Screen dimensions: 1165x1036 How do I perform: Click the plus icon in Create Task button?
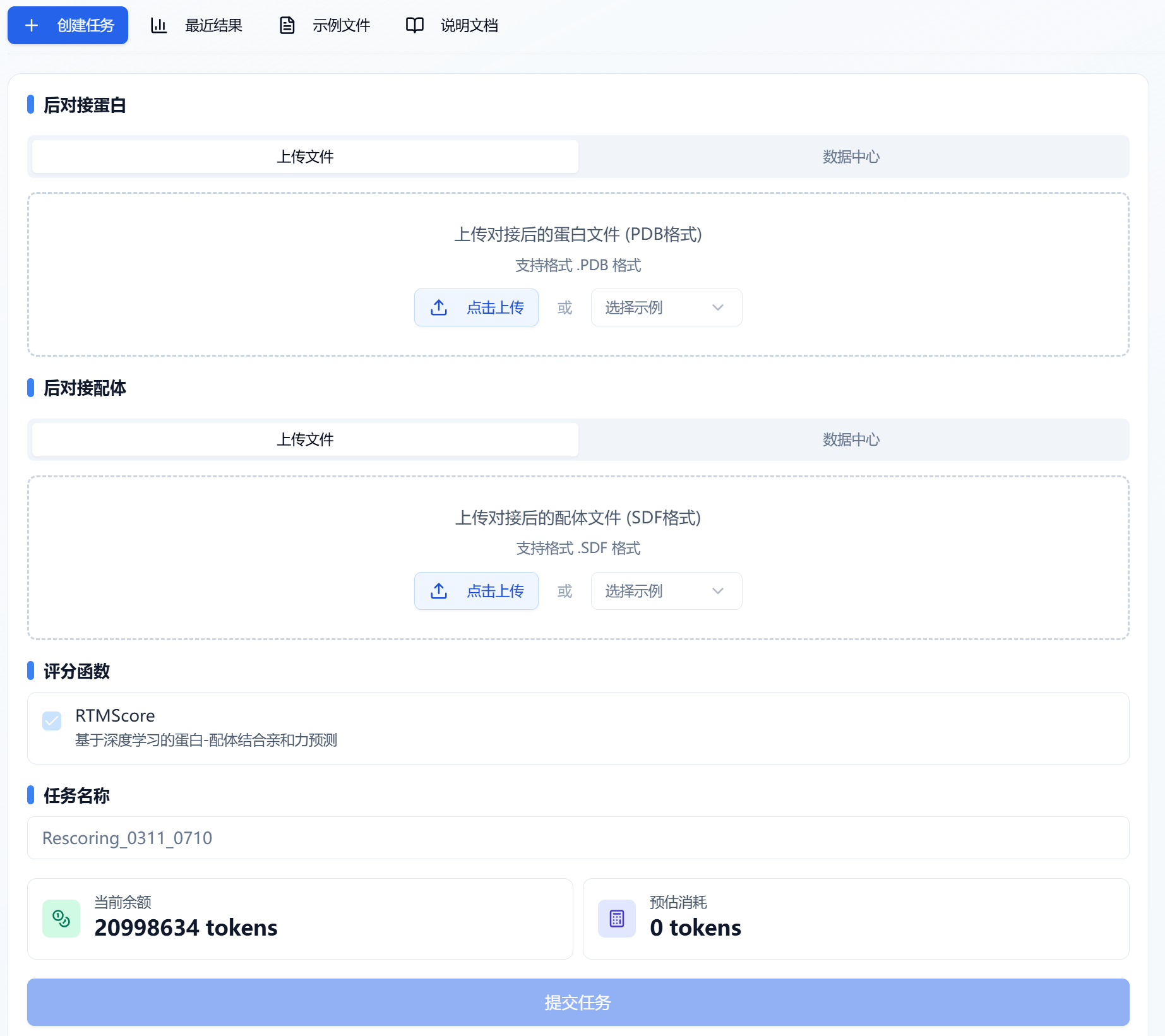coord(32,25)
